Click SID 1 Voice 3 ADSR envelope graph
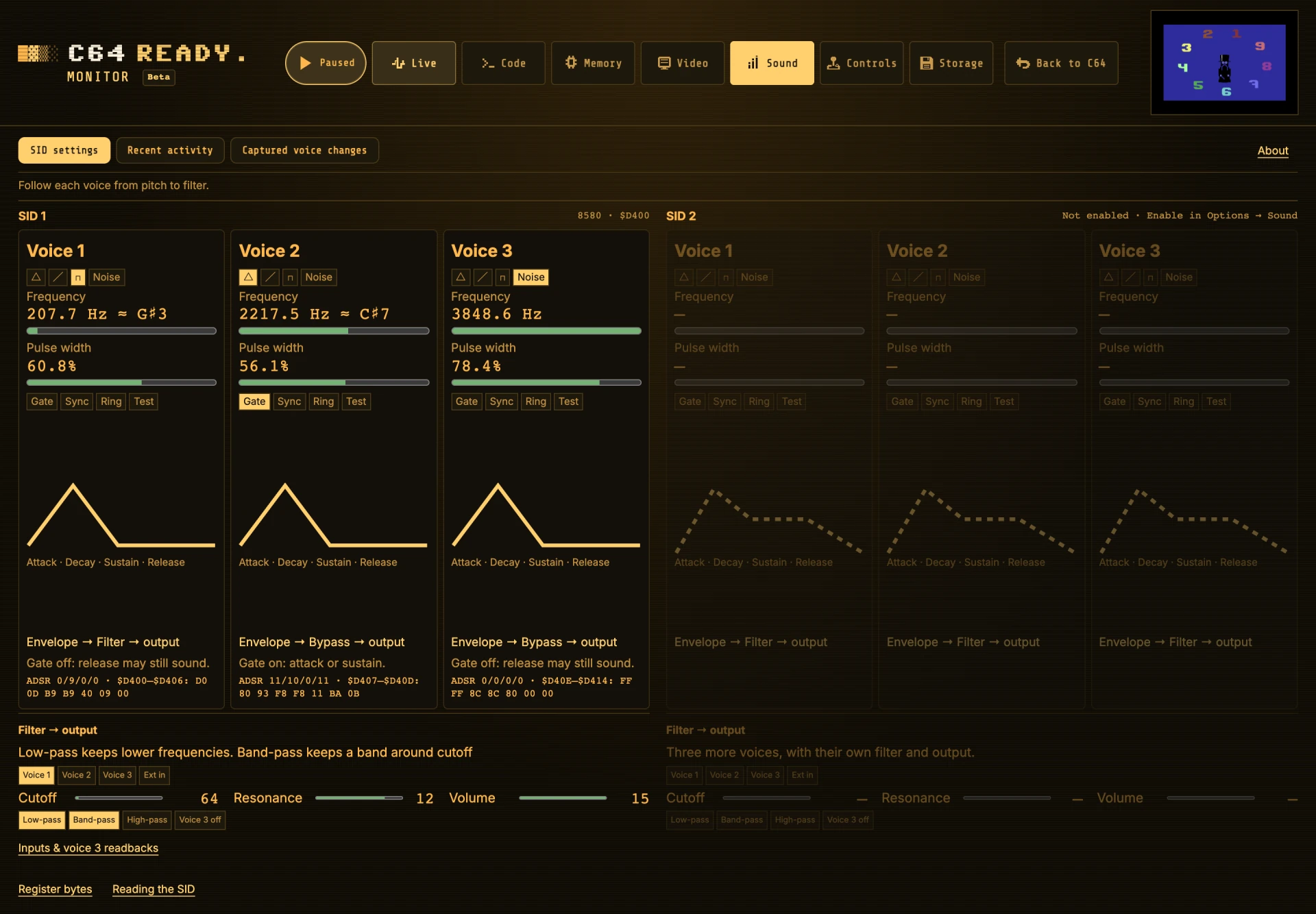 (546, 515)
